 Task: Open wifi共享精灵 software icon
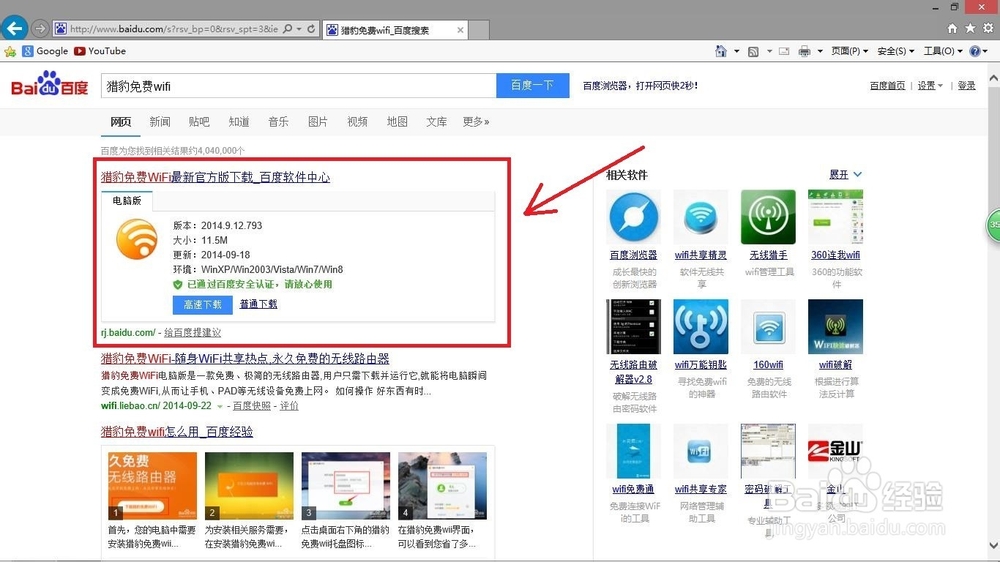(700, 216)
